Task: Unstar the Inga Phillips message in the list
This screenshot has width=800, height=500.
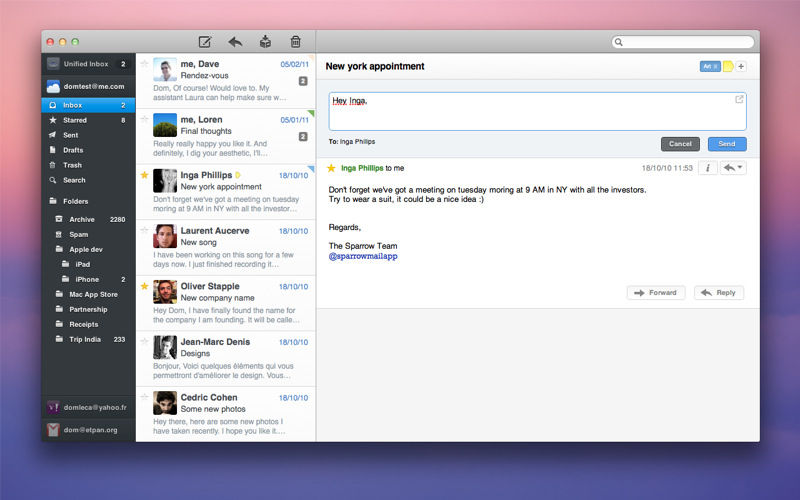Action: (144, 175)
